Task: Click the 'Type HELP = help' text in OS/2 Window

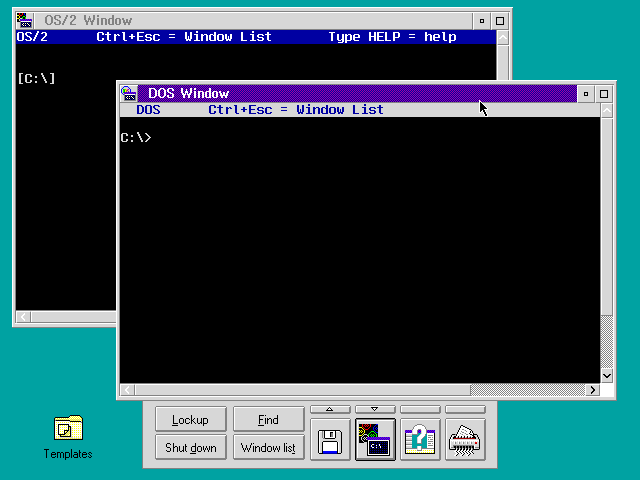Action: click(x=392, y=37)
